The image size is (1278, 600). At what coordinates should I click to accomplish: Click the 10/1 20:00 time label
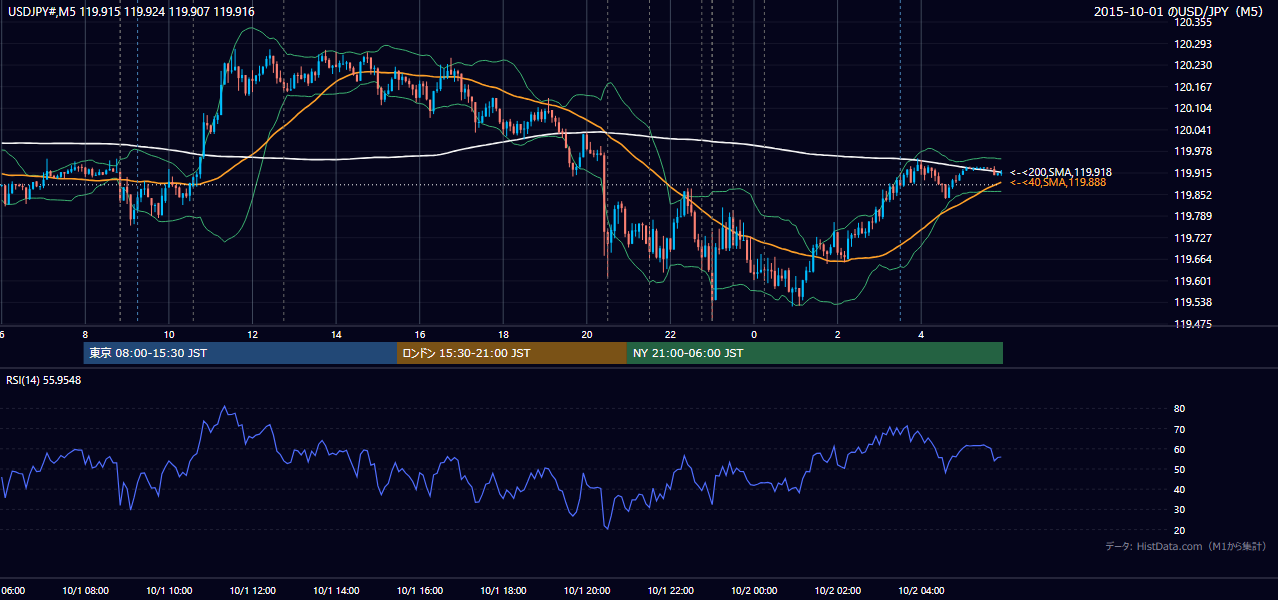tap(586, 591)
